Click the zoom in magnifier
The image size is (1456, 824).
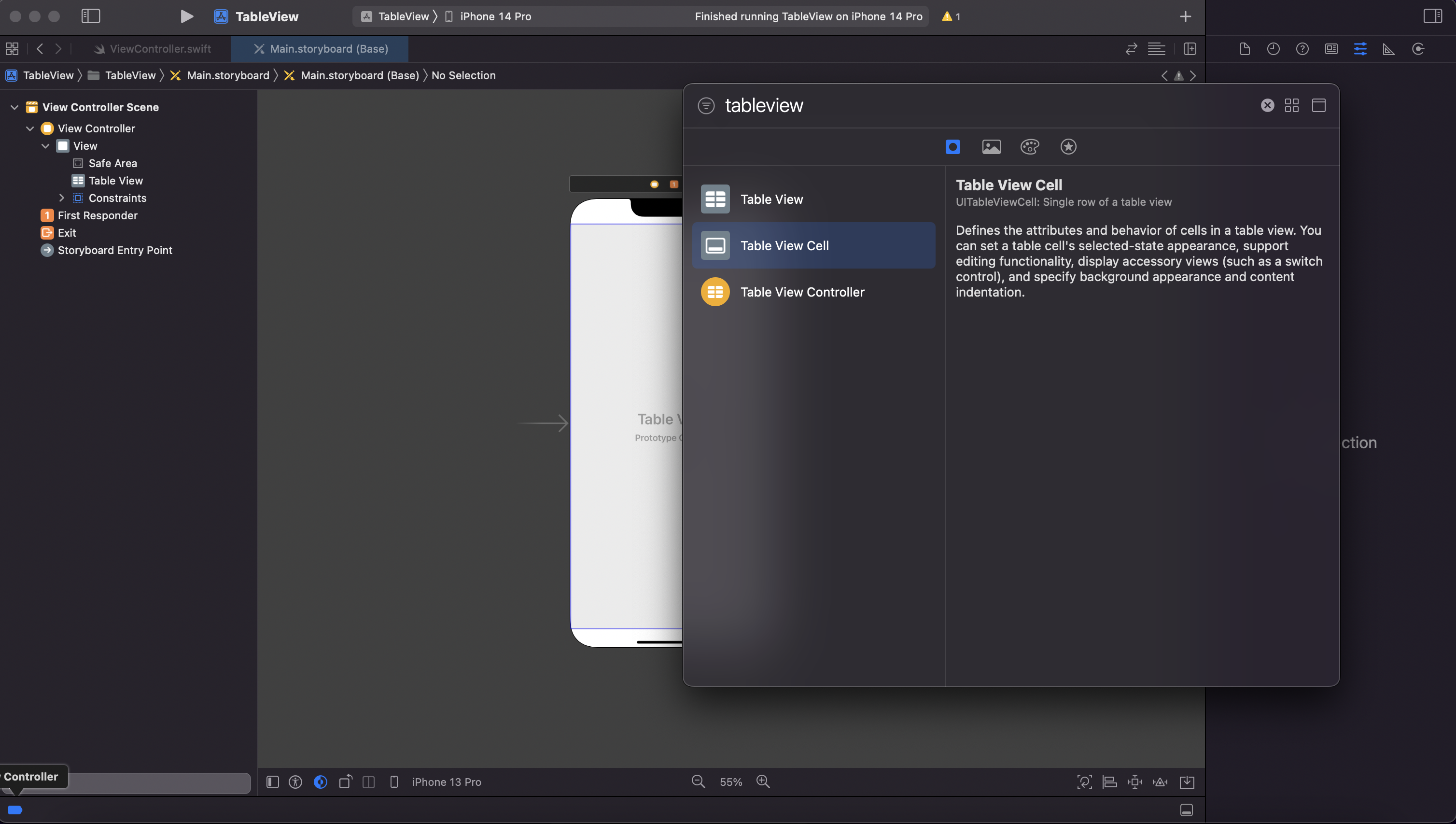click(763, 781)
